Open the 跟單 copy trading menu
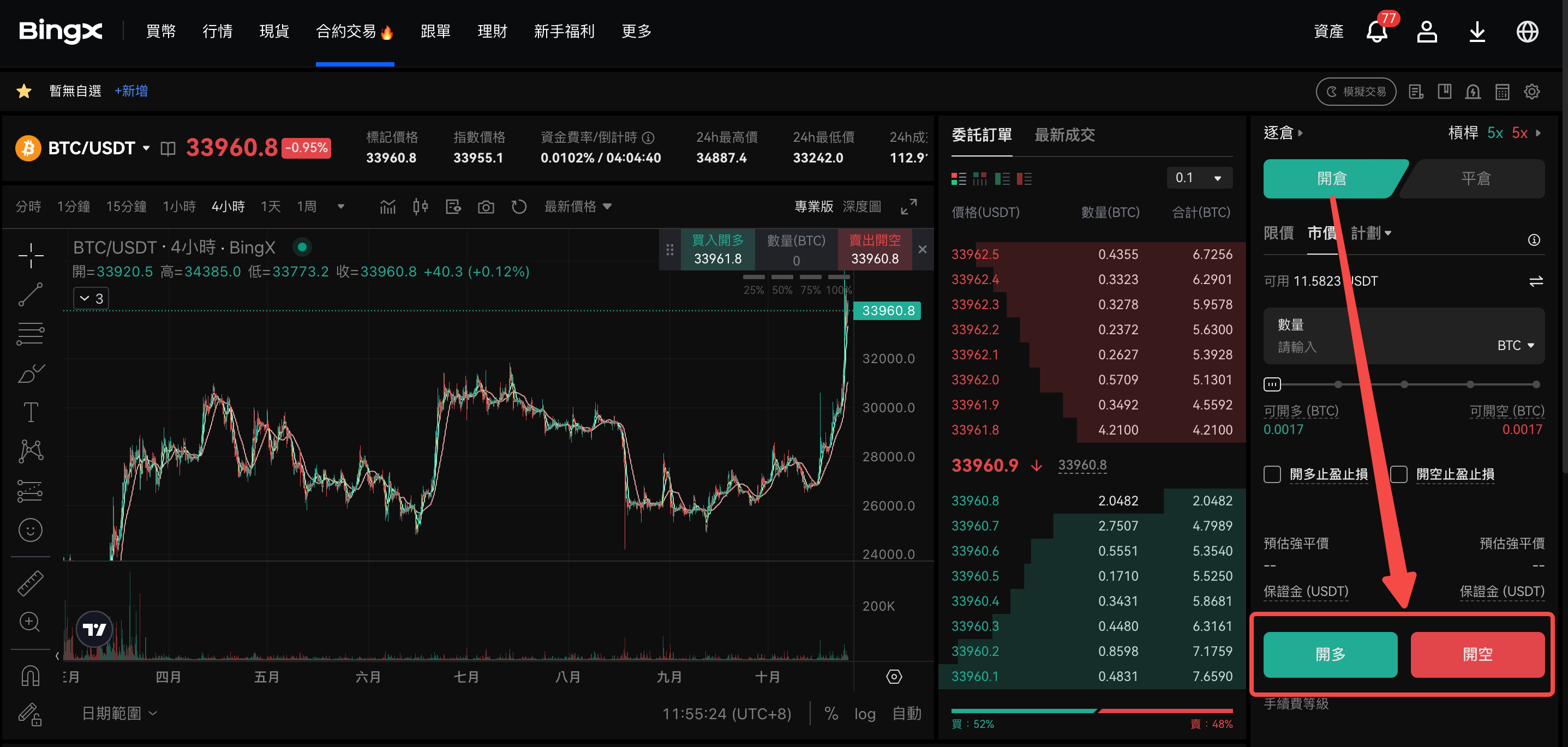 pos(435,31)
